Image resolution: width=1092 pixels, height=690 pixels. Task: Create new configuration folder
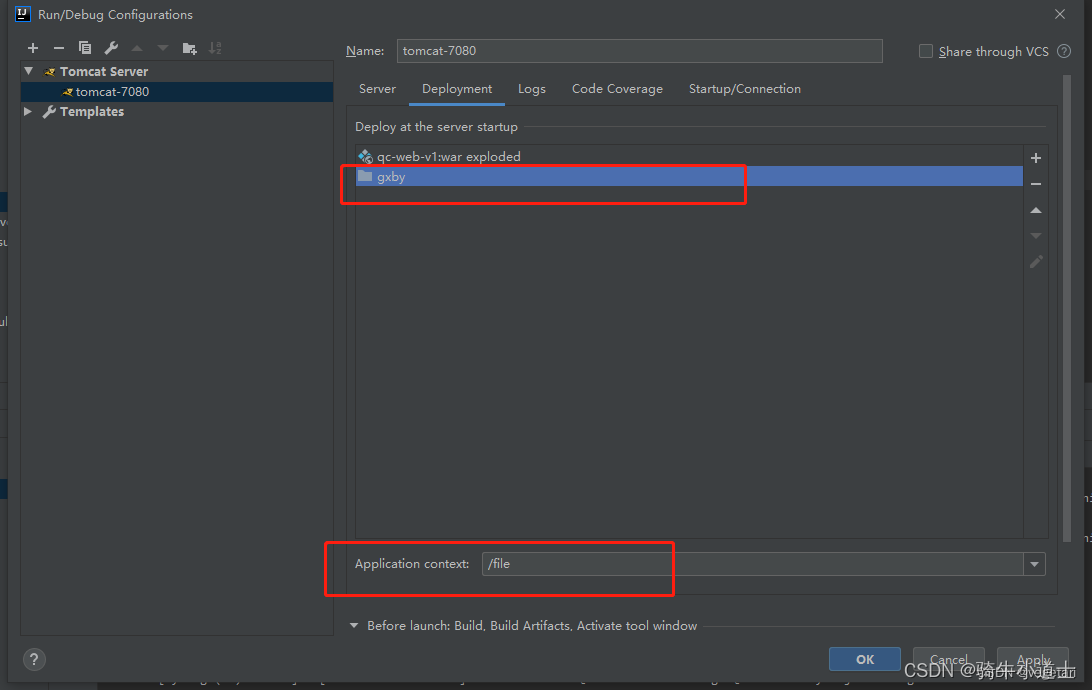(x=189, y=48)
